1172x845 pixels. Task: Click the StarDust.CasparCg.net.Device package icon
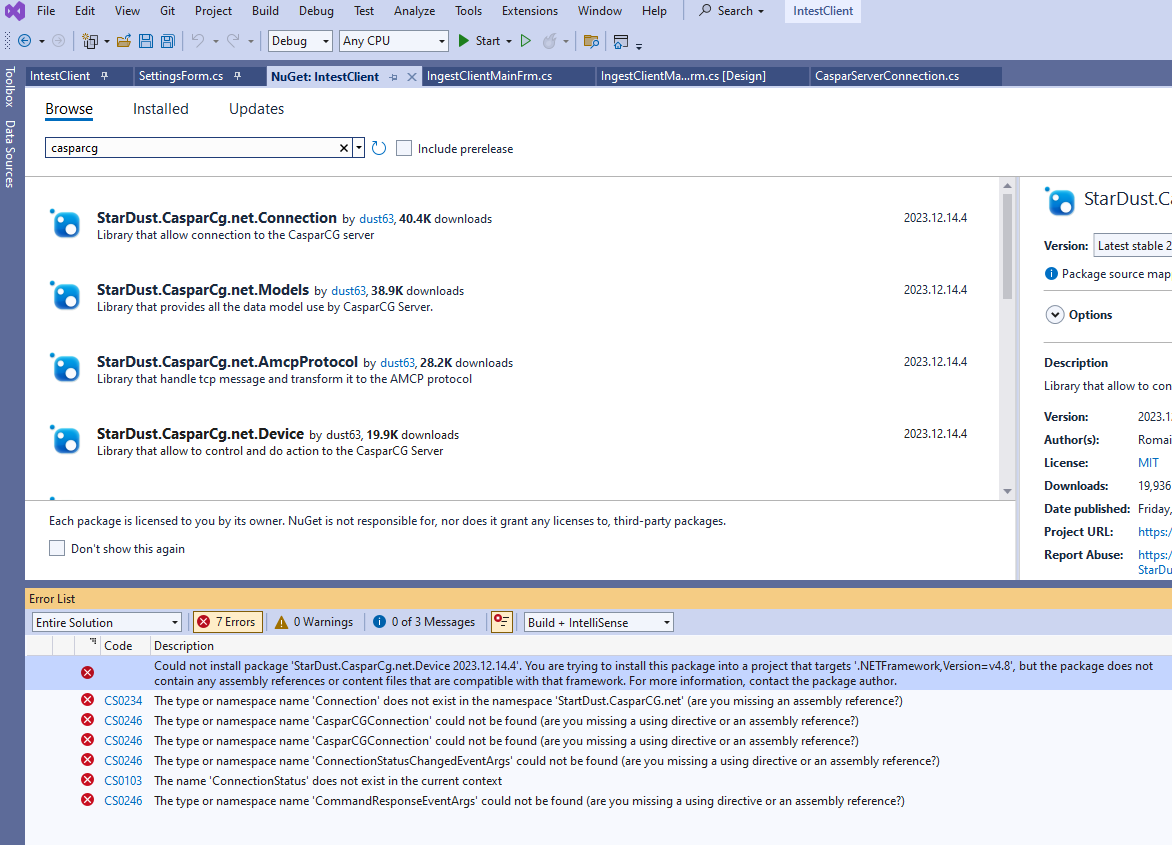click(x=65, y=439)
